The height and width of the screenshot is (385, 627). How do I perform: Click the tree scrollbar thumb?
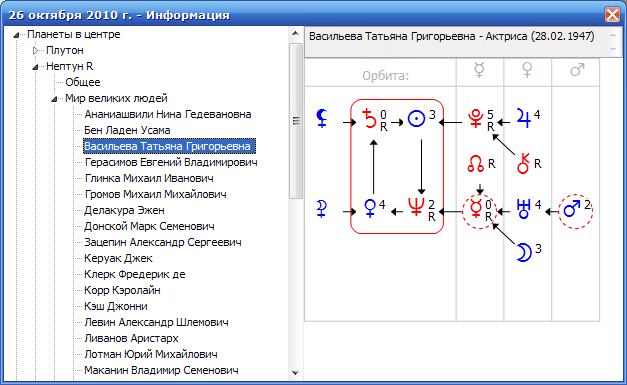pos(296,121)
